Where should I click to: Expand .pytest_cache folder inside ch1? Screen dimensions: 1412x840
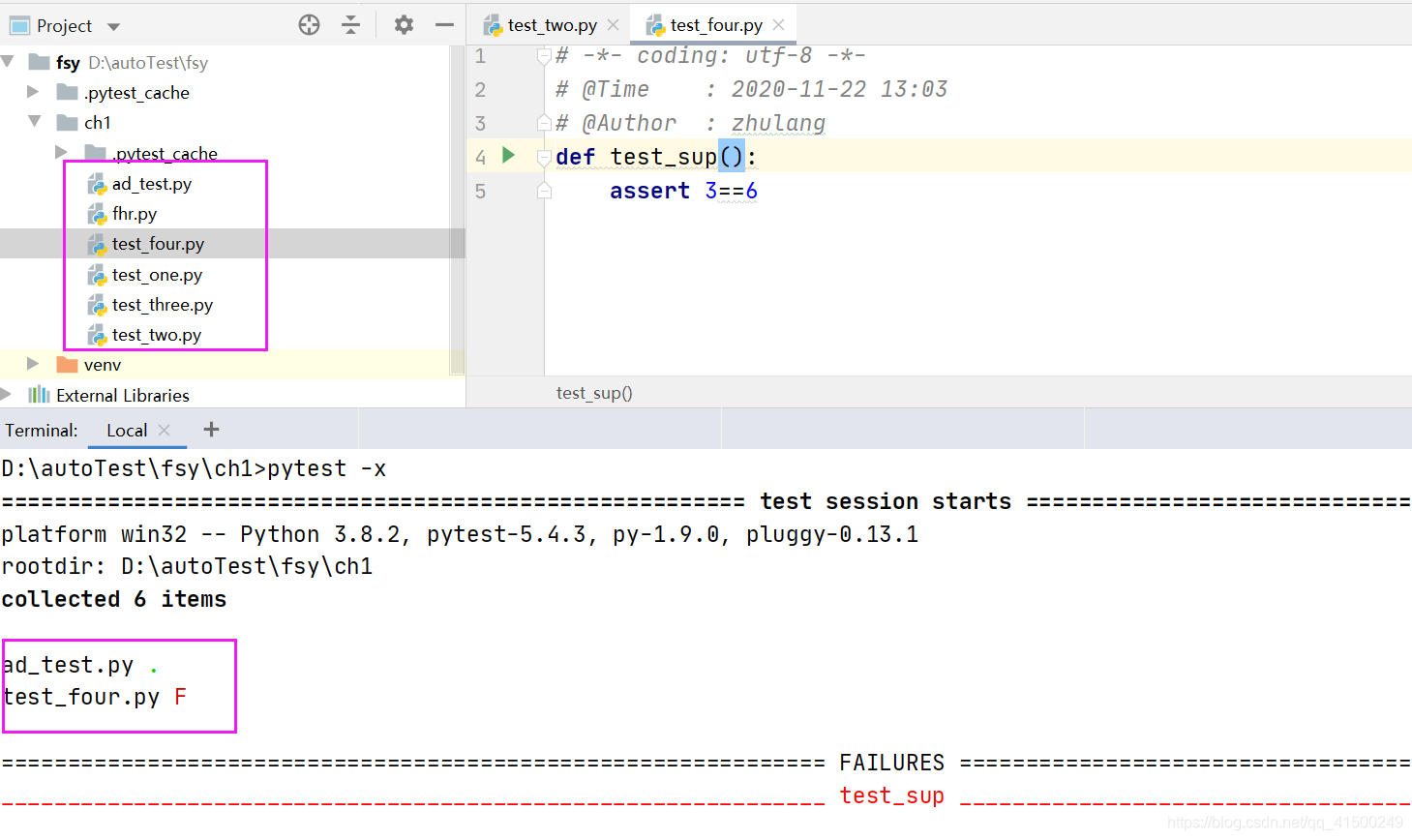coord(61,152)
